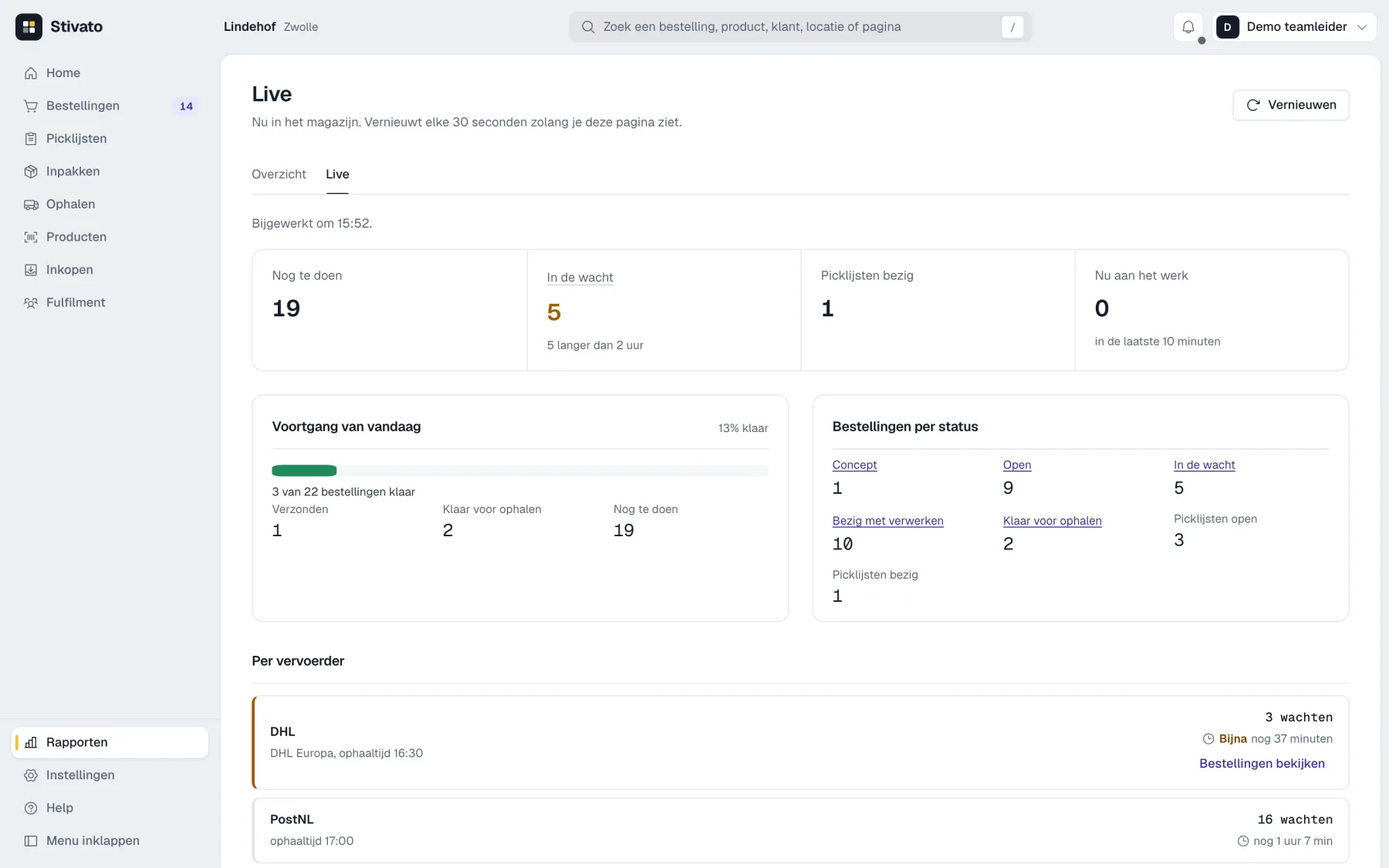This screenshot has width=1389, height=868.
Task: Refresh with the Vernieuwen button
Action: tap(1291, 105)
